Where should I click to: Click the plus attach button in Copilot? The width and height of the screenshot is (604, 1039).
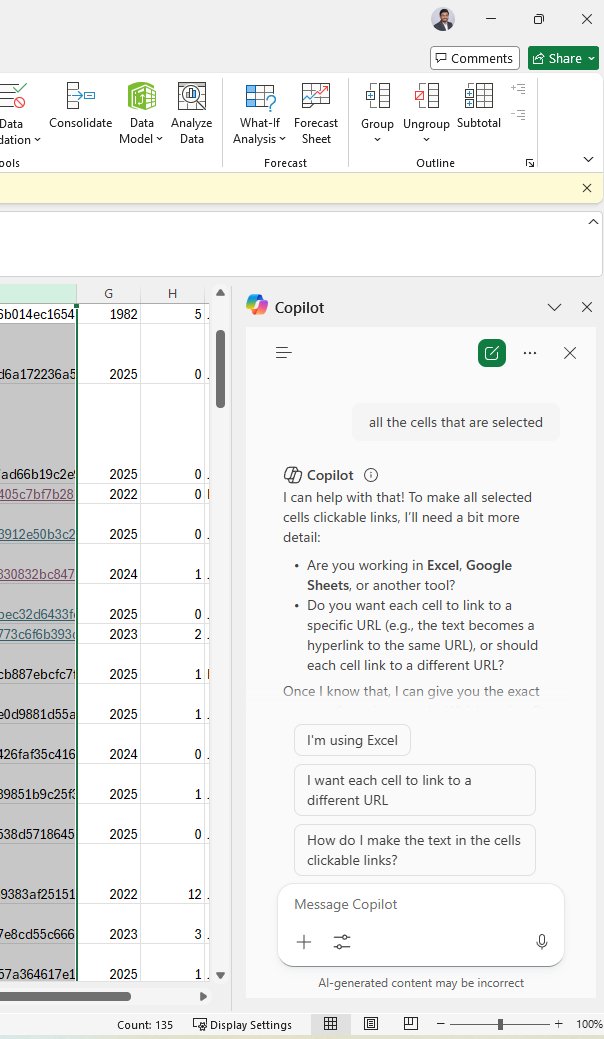click(304, 942)
